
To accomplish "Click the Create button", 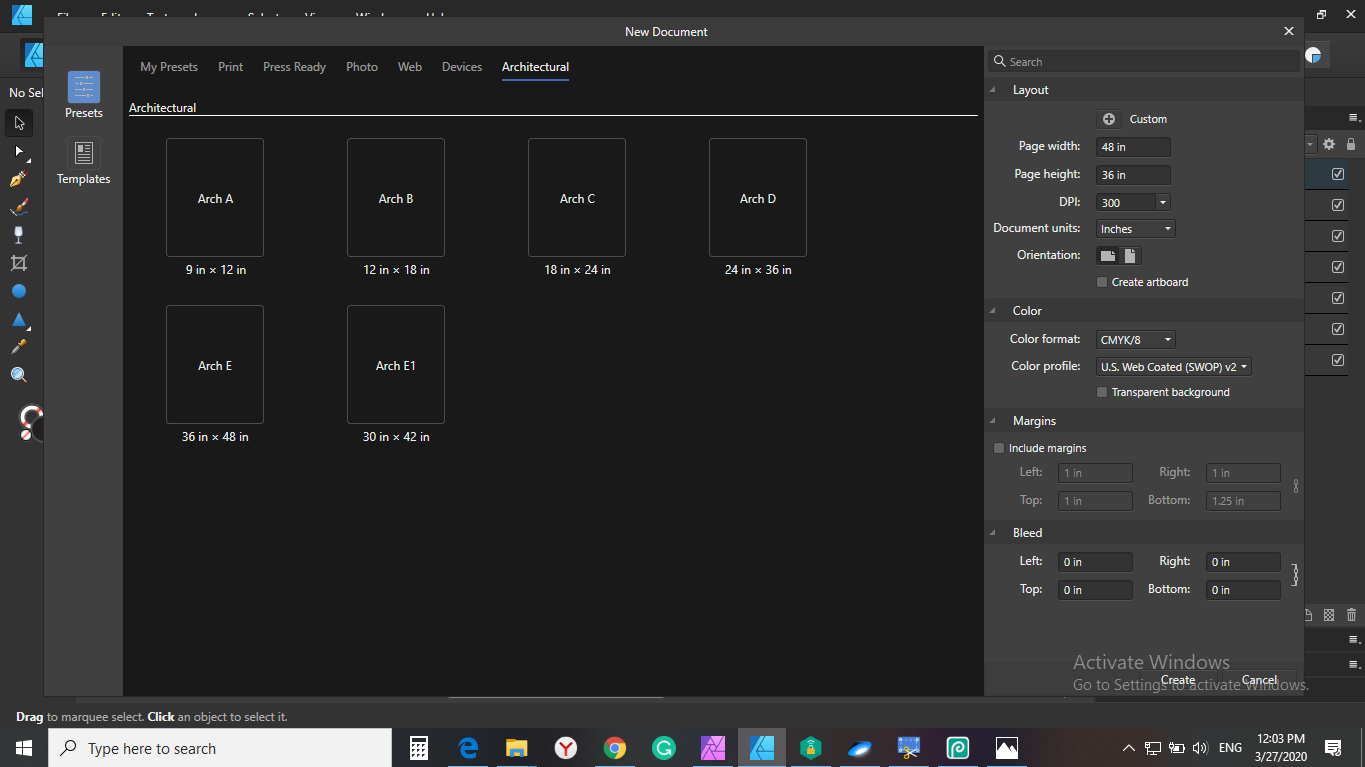I will [1178, 680].
